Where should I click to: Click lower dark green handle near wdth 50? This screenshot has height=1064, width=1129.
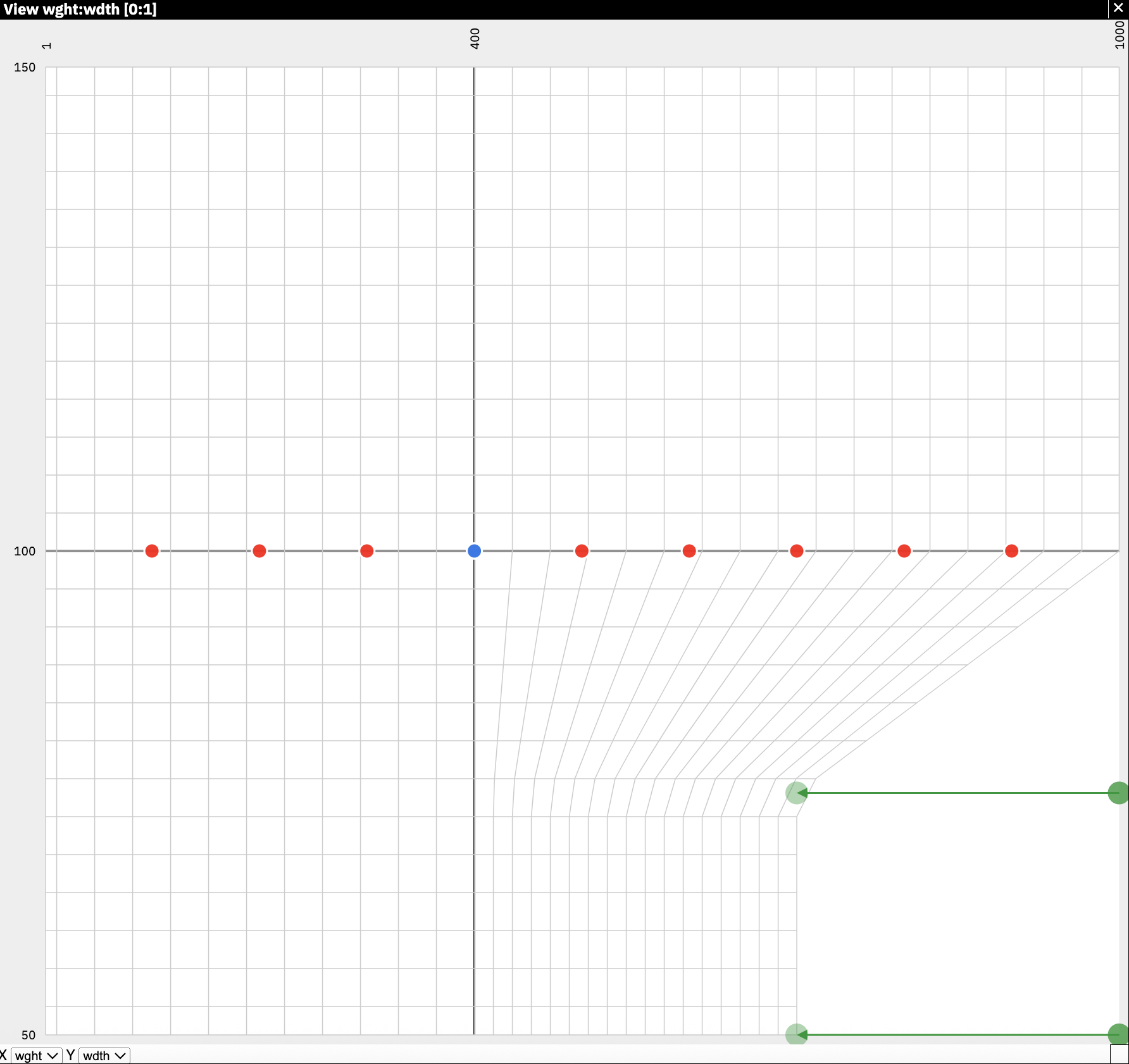click(x=1118, y=1035)
